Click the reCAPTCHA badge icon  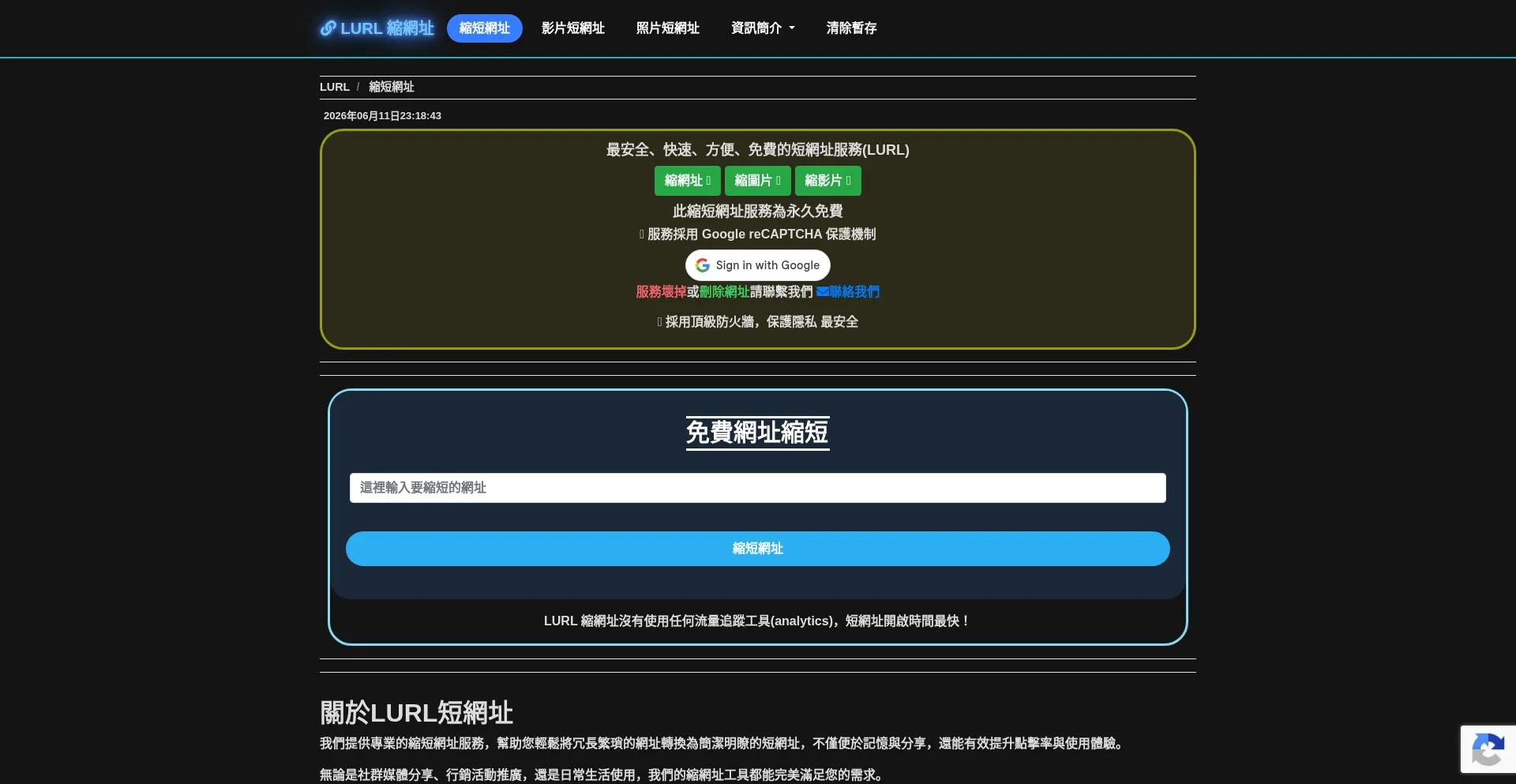pyautogui.click(x=1488, y=749)
